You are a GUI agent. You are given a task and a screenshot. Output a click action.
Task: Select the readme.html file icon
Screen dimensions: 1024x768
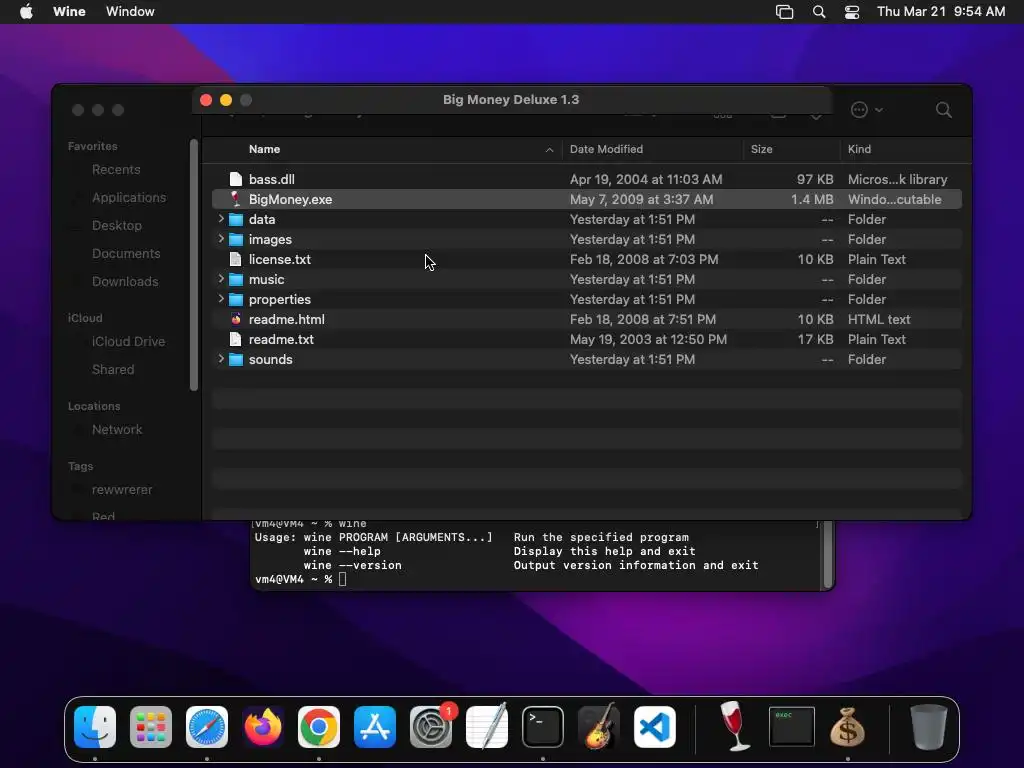pyautogui.click(x=236, y=319)
